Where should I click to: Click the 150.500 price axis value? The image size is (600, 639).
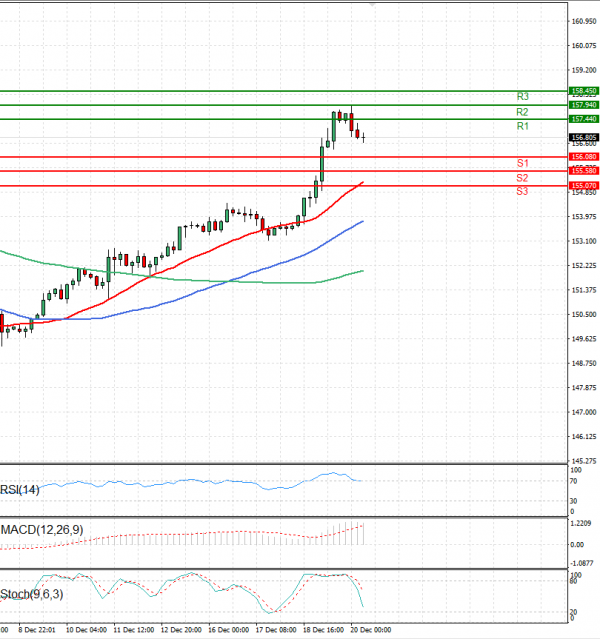[x=584, y=315]
